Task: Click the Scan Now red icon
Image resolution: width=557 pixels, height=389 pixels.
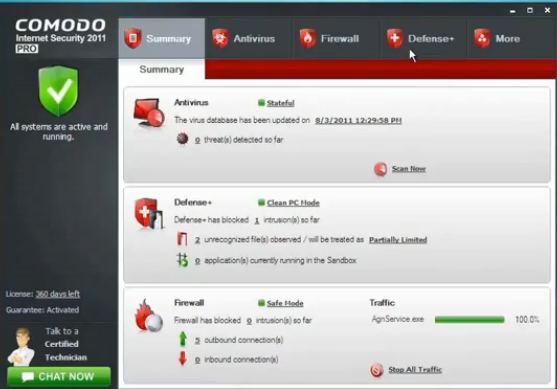Action: pyautogui.click(x=380, y=169)
